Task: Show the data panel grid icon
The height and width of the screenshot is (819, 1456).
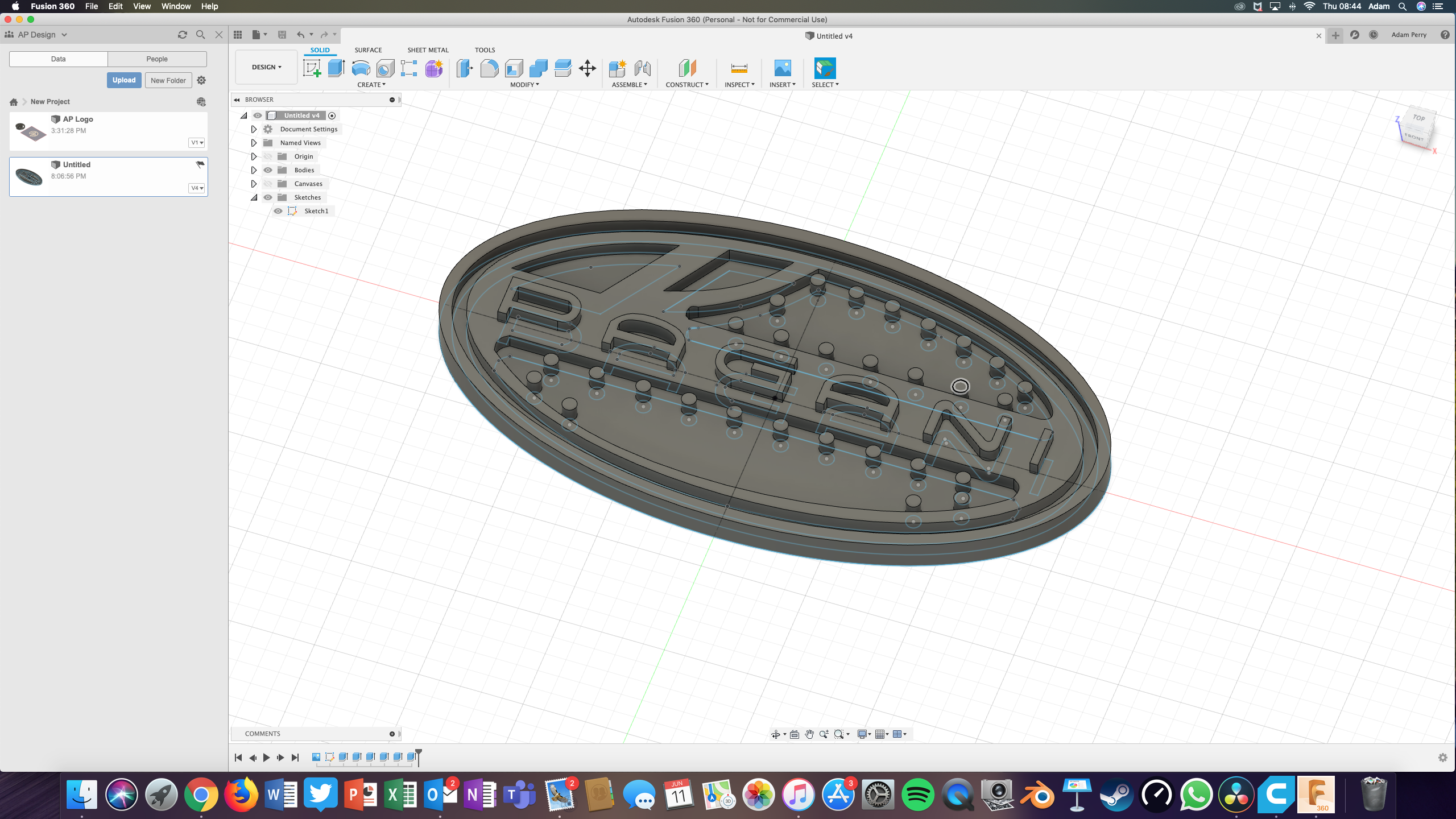Action: [x=238, y=35]
